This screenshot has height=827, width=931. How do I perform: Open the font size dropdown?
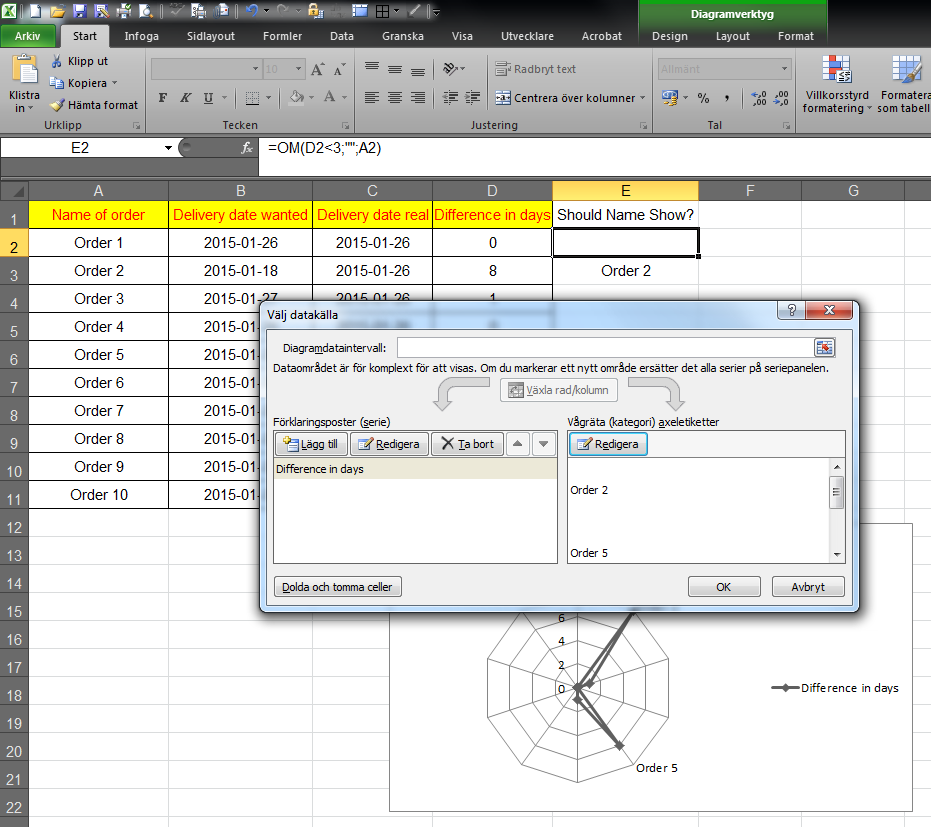click(299, 69)
